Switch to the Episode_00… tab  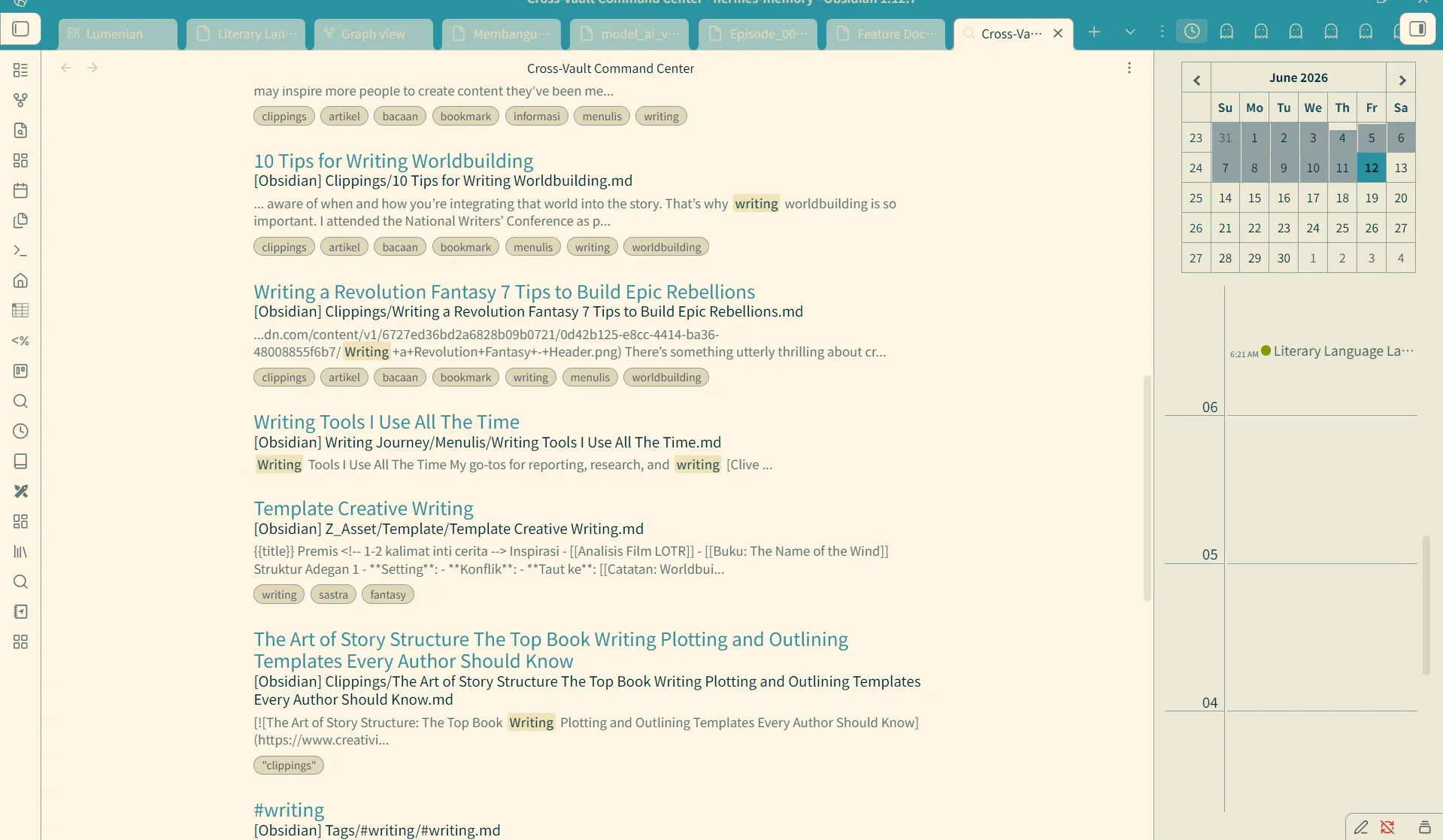[757, 34]
